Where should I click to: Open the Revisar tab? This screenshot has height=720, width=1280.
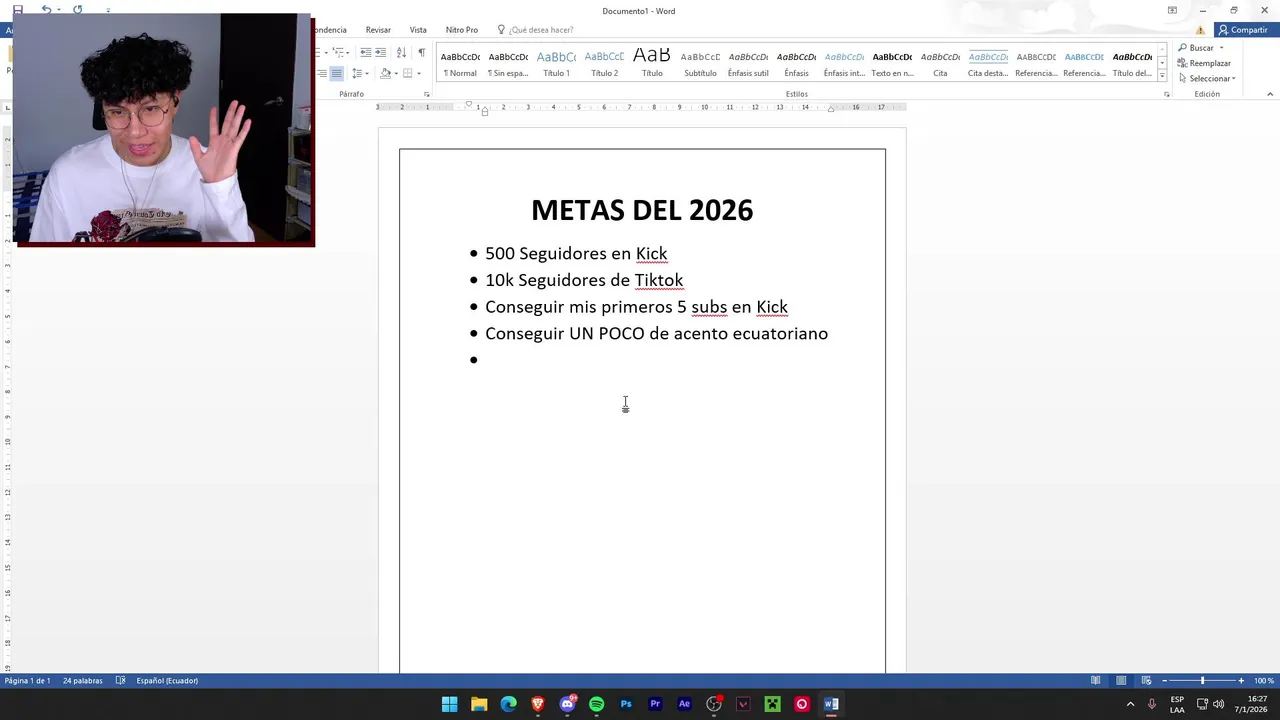378,30
